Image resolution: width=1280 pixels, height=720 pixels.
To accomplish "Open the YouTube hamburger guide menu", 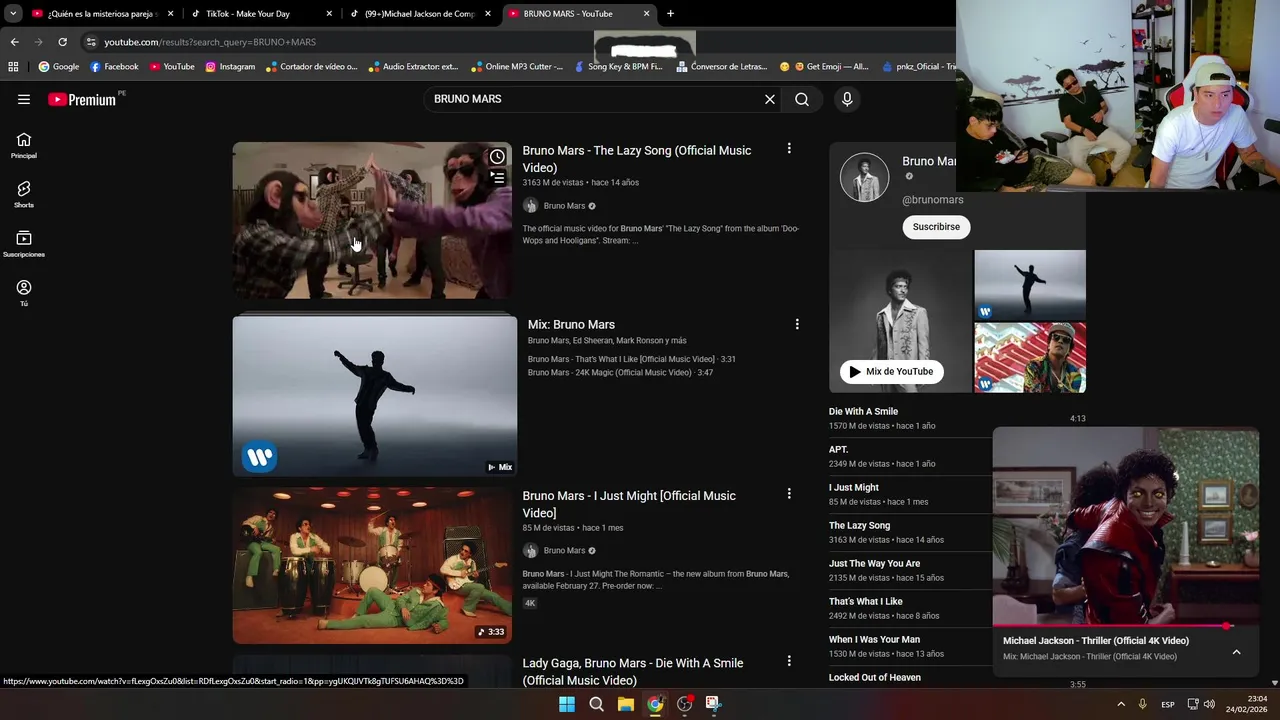I will coord(24,99).
